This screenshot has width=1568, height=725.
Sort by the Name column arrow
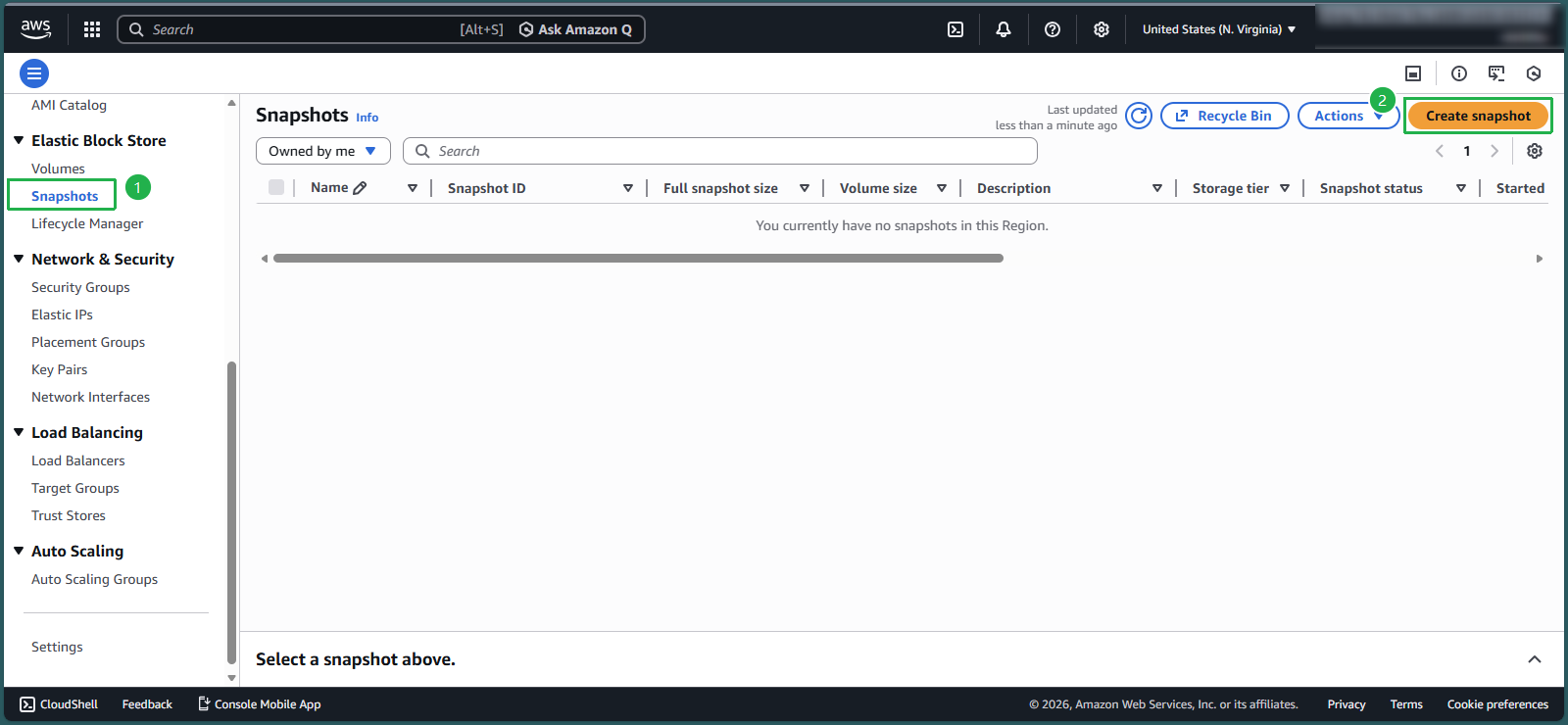click(413, 188)
